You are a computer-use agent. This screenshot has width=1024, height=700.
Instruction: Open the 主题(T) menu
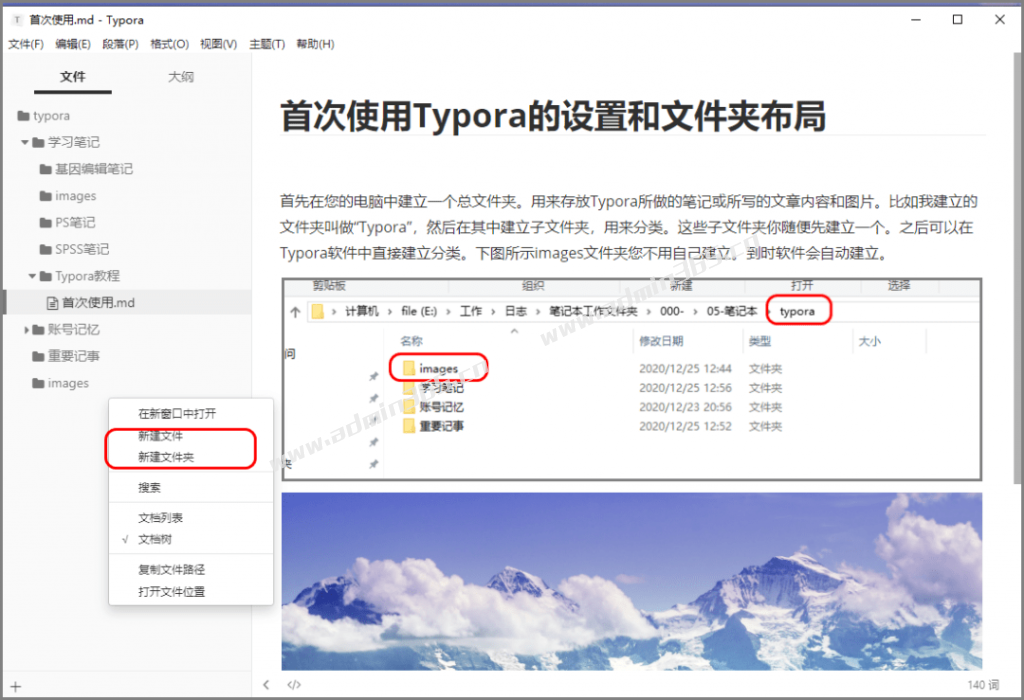click(266, 44)
